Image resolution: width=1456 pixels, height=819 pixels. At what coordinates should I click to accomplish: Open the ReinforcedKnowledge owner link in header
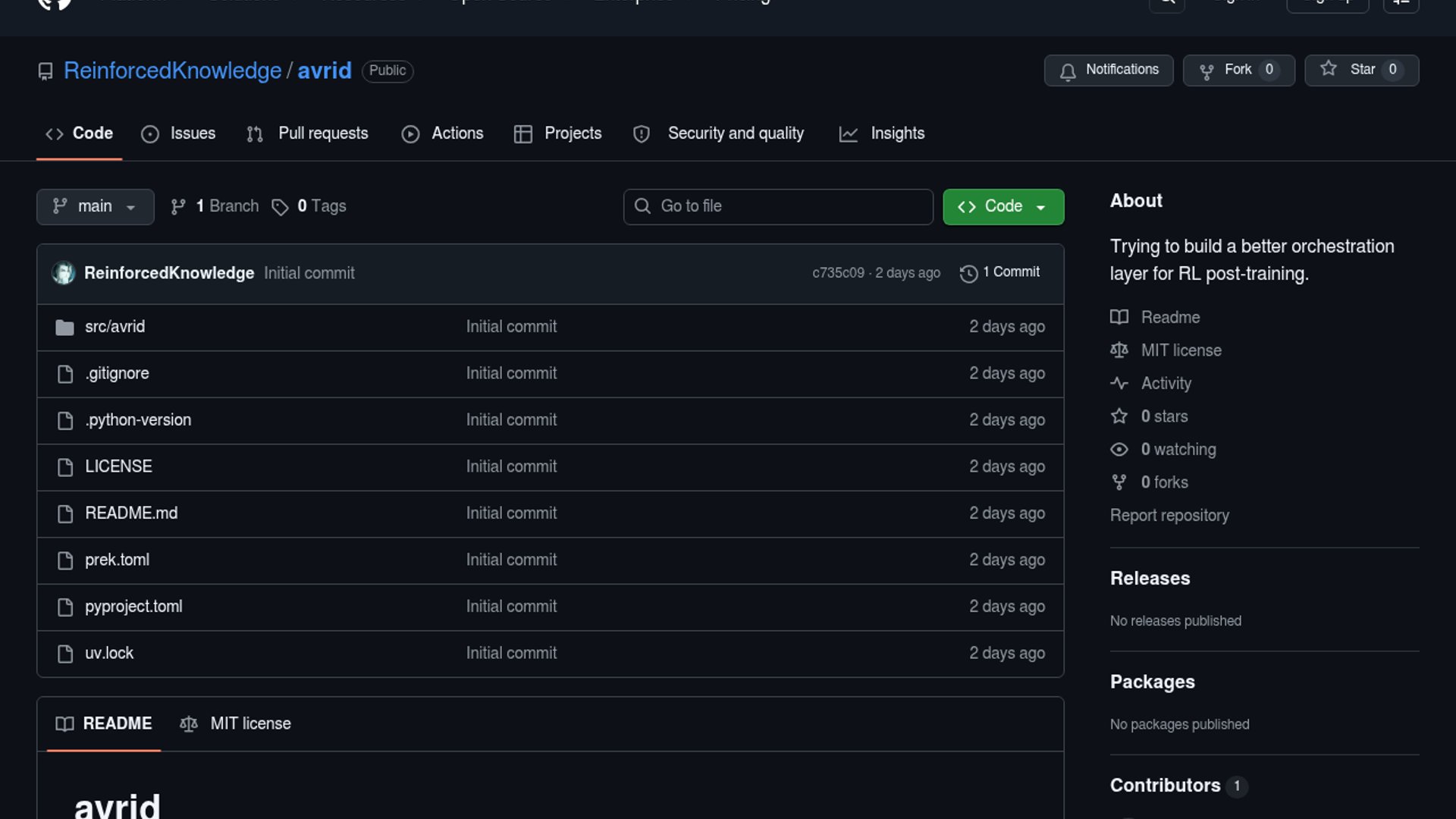click(x=172, y=71)
